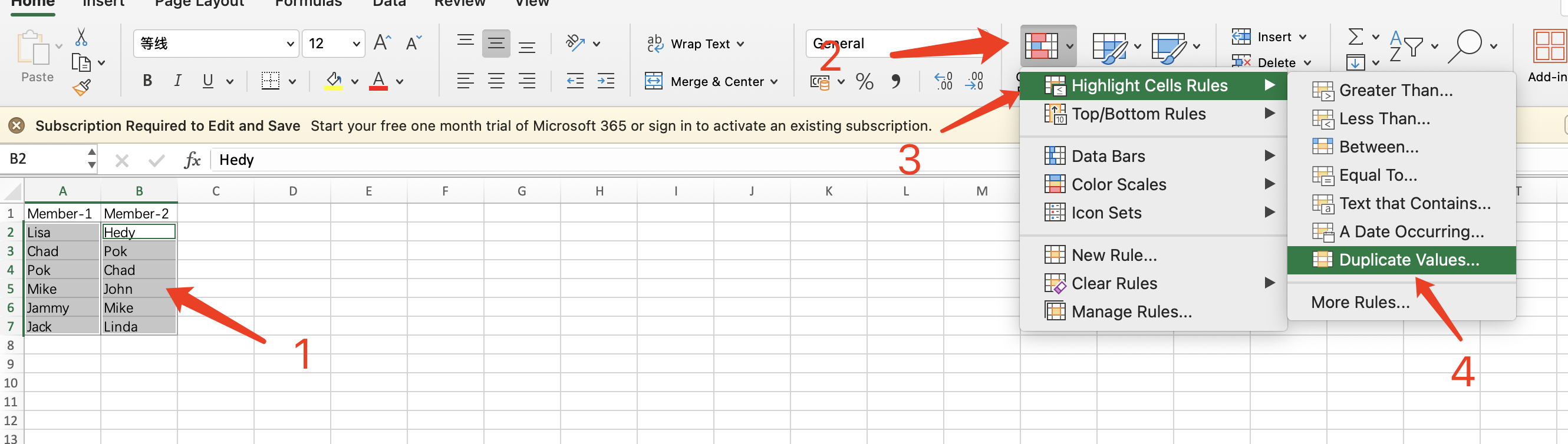Open the font size dropdown
The height and width of the screenshot is (444, 1568).
356,44
